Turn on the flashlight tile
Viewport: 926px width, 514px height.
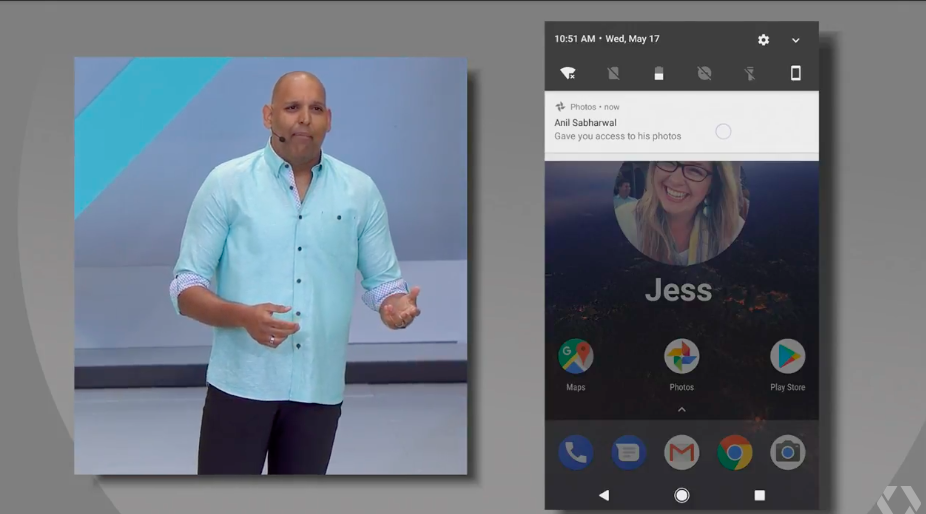tap(749, 73)
